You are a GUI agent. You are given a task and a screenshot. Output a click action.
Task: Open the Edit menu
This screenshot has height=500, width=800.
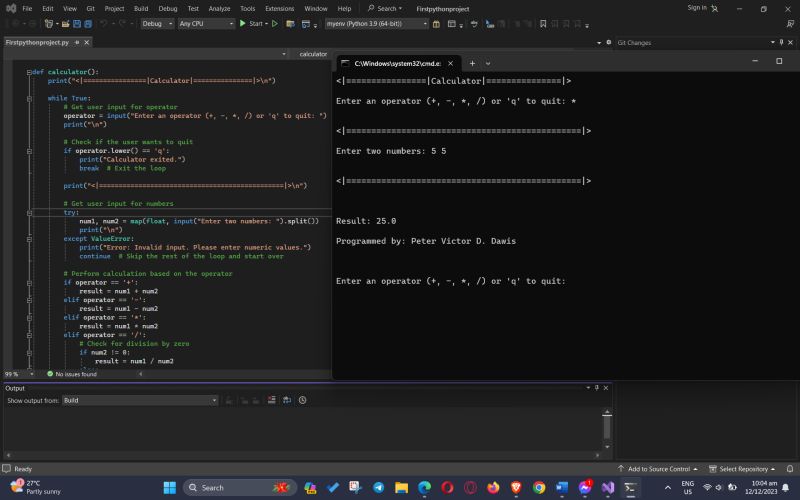(x=47, y=9)
